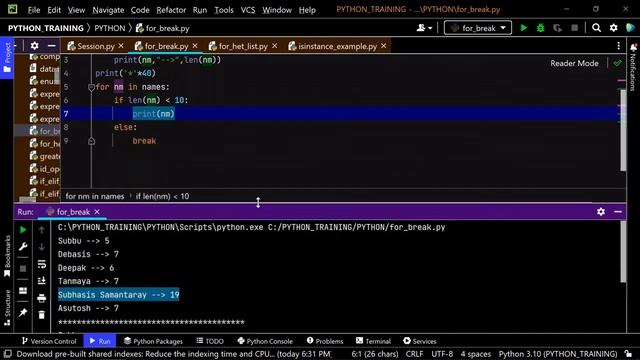Screen dimensions: 640x360
Task: Open the for_break run configuration dropdown
Action: click(478, 28)
